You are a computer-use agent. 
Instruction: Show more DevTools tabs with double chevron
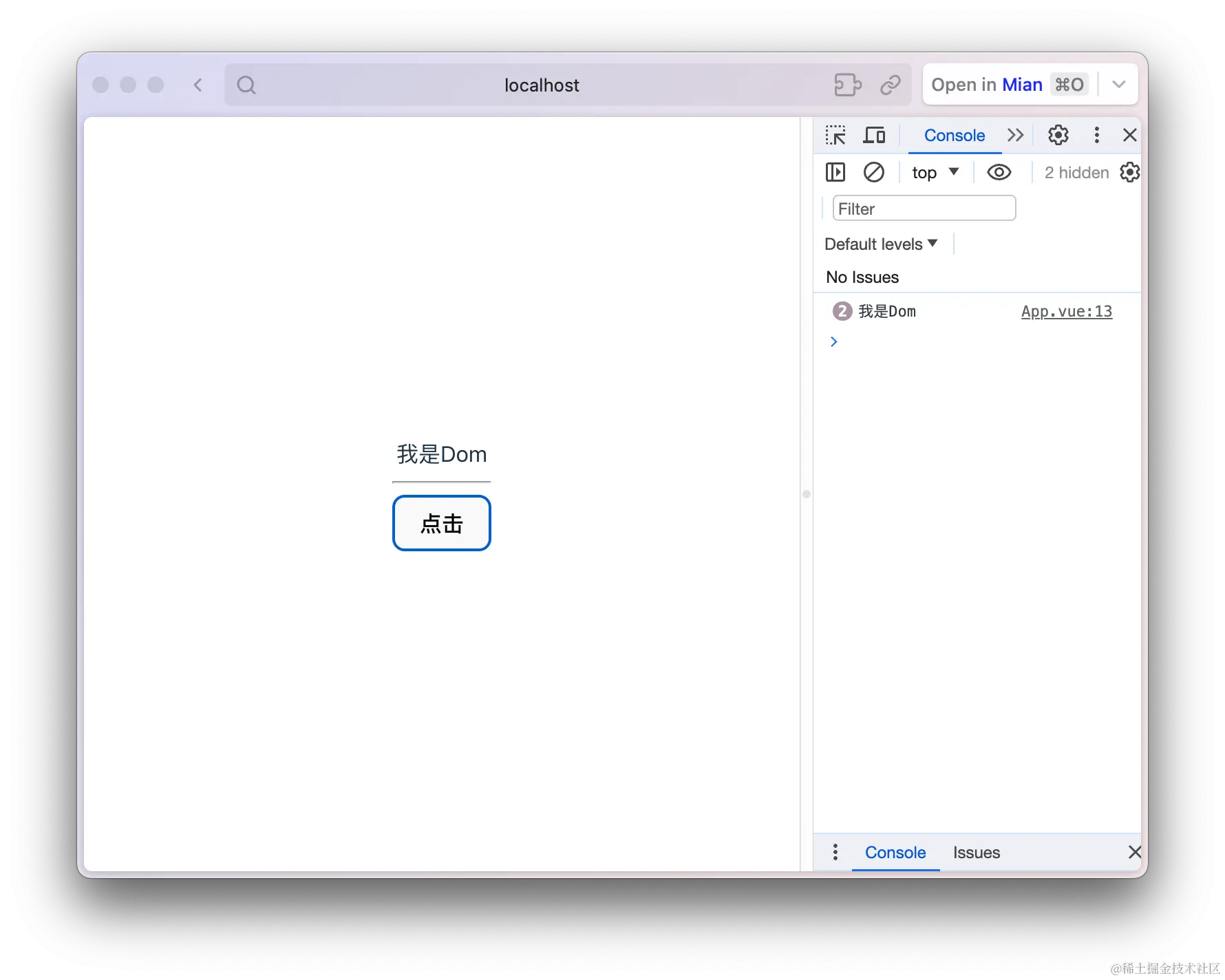point(1016,135)
